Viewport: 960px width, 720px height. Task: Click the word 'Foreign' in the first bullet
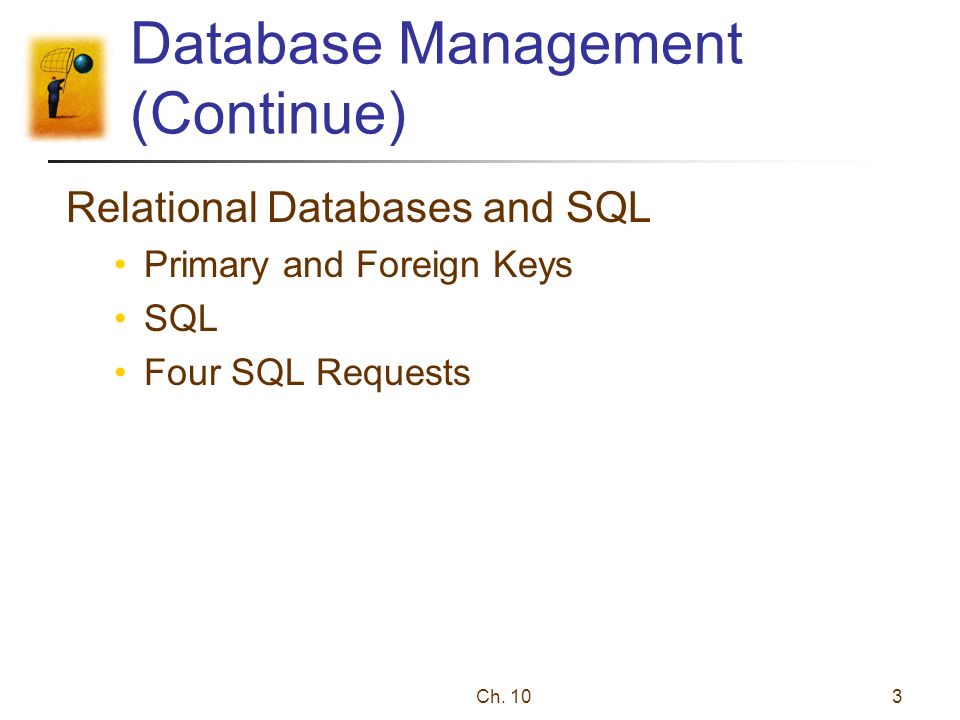[418, 266]
